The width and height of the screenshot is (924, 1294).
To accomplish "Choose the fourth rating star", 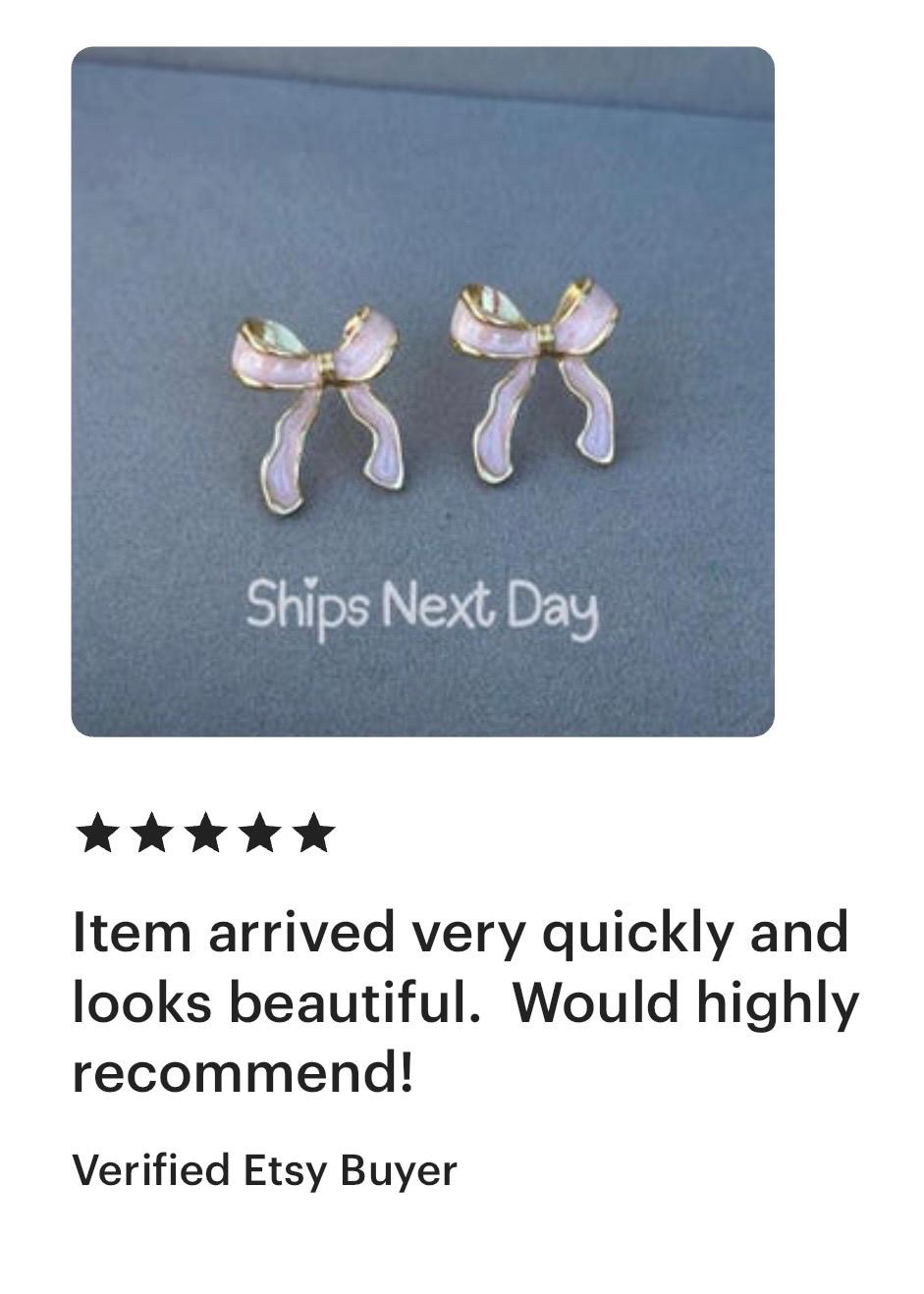I will (259, 834).
